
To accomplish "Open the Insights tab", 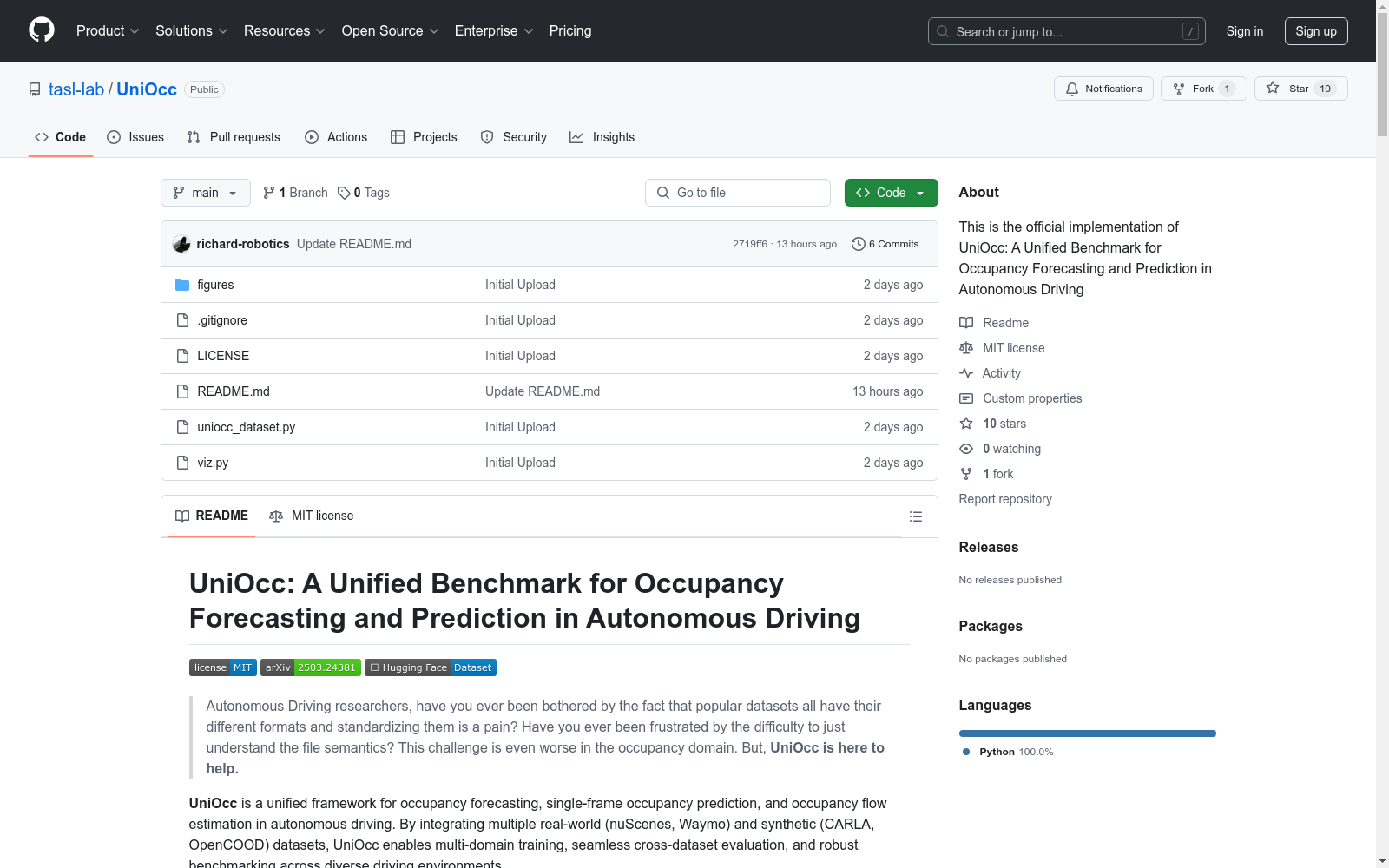I will pyautogui.click(x=602, y=137).
